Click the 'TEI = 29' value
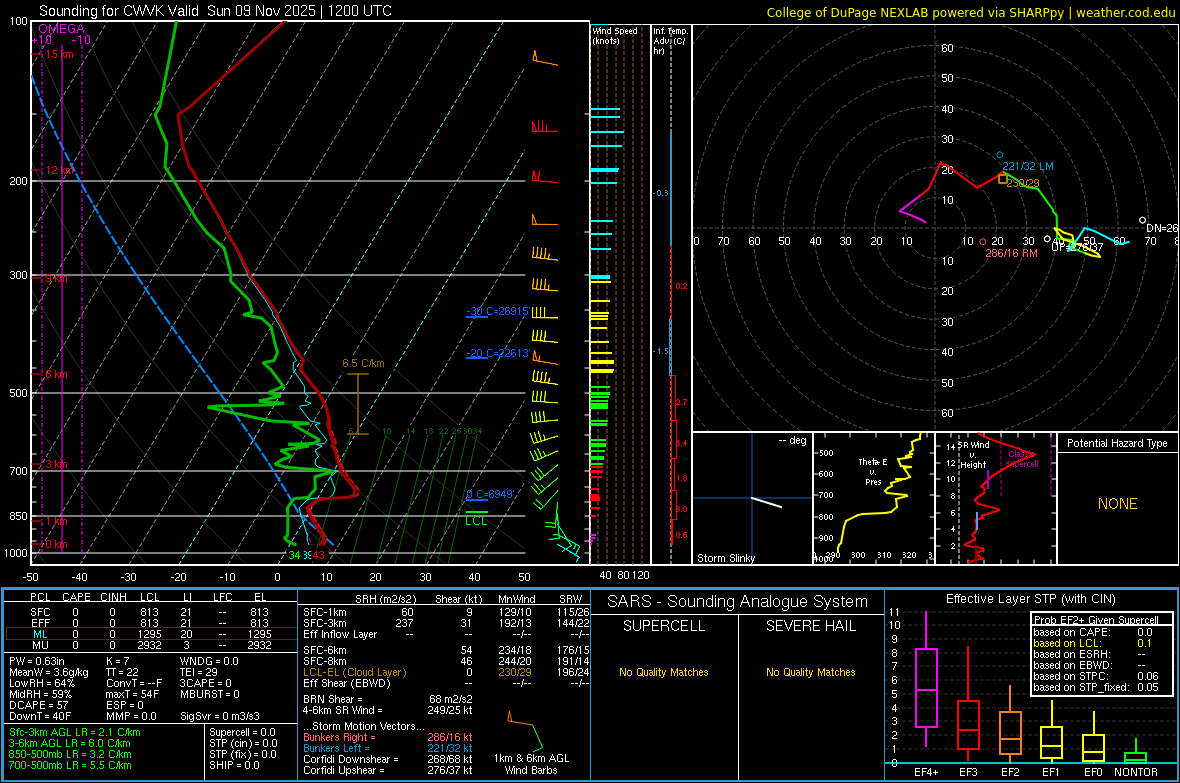1180x783 pixels. [199, 672]
